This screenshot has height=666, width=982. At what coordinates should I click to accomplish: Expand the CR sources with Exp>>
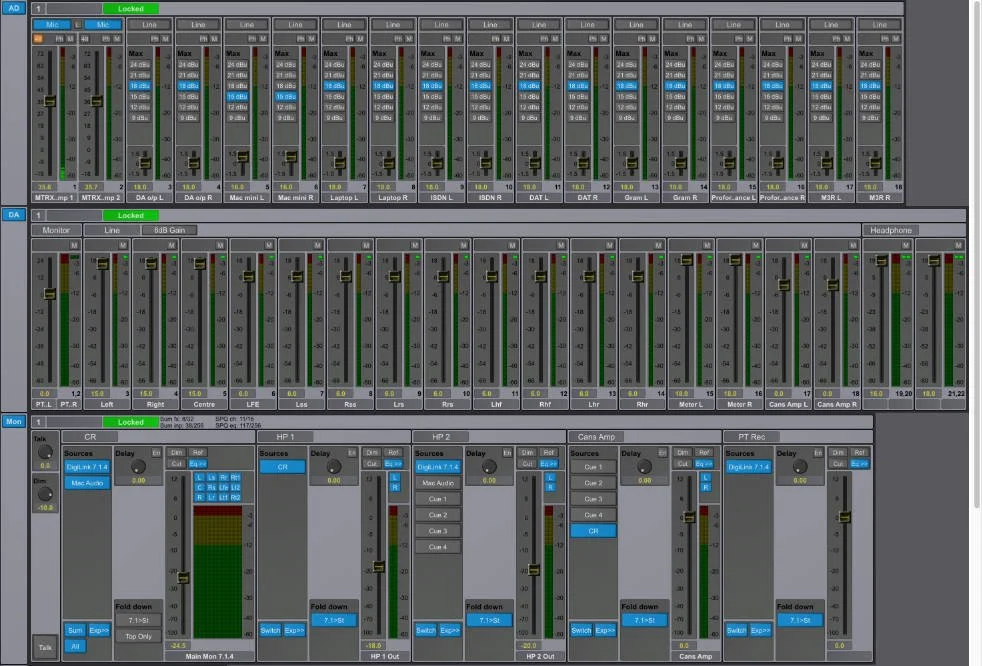click(x=99, y=630)
